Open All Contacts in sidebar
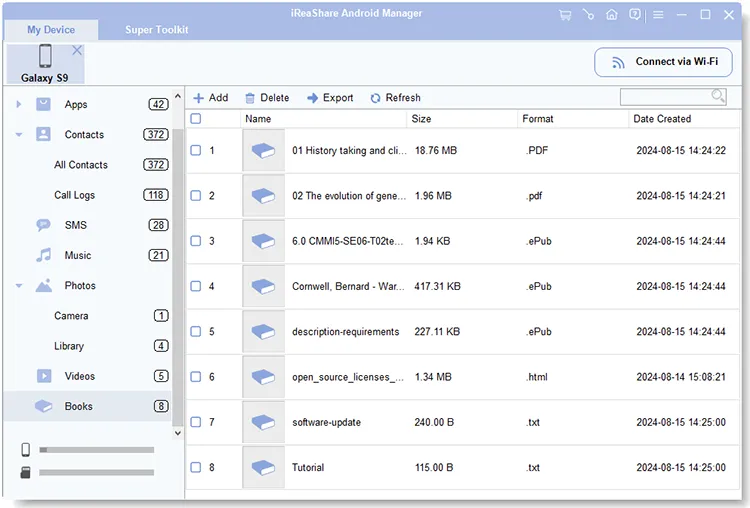This screenshot has width=750, height=508. click(81, 165)
